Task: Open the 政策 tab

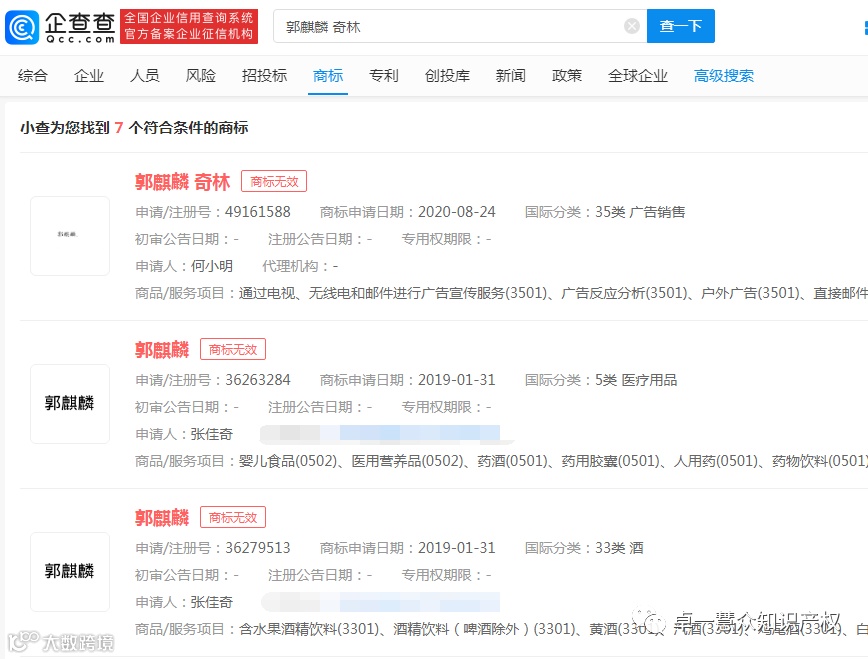Action: [567, 75]
